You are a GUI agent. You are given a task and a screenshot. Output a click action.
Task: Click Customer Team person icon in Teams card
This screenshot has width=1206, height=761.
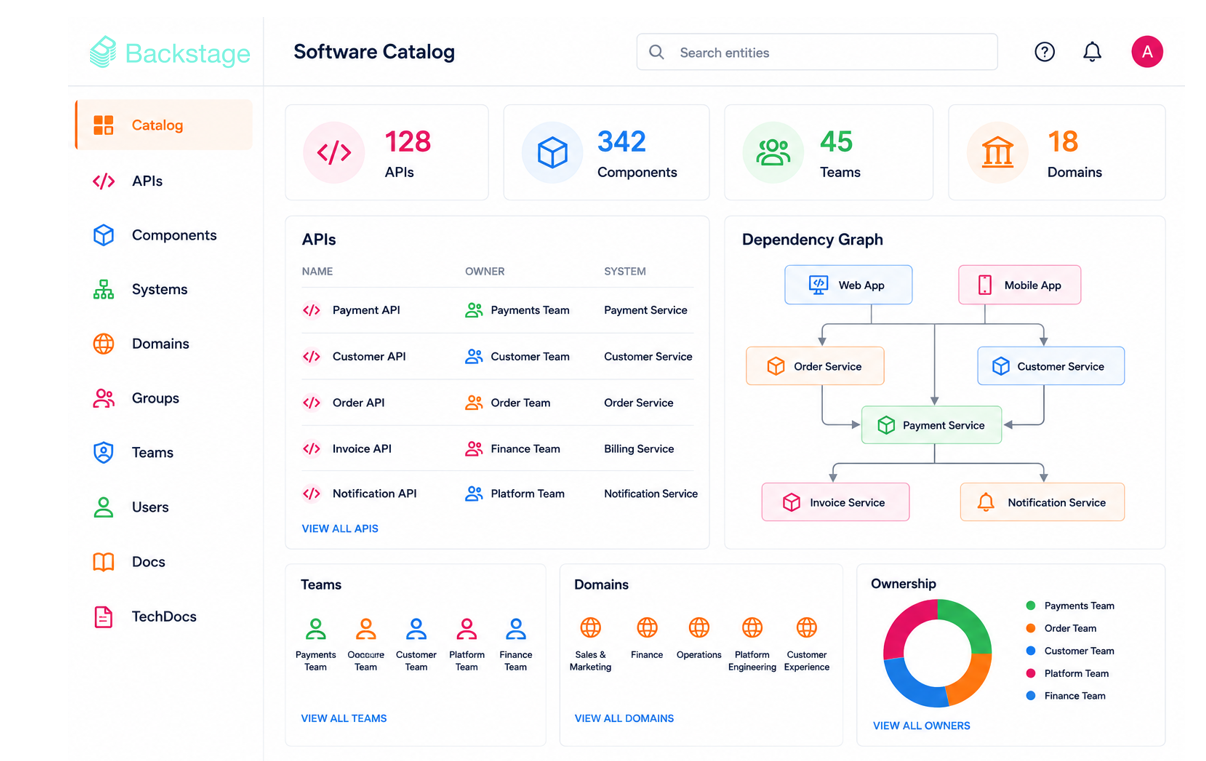point(416,629)
